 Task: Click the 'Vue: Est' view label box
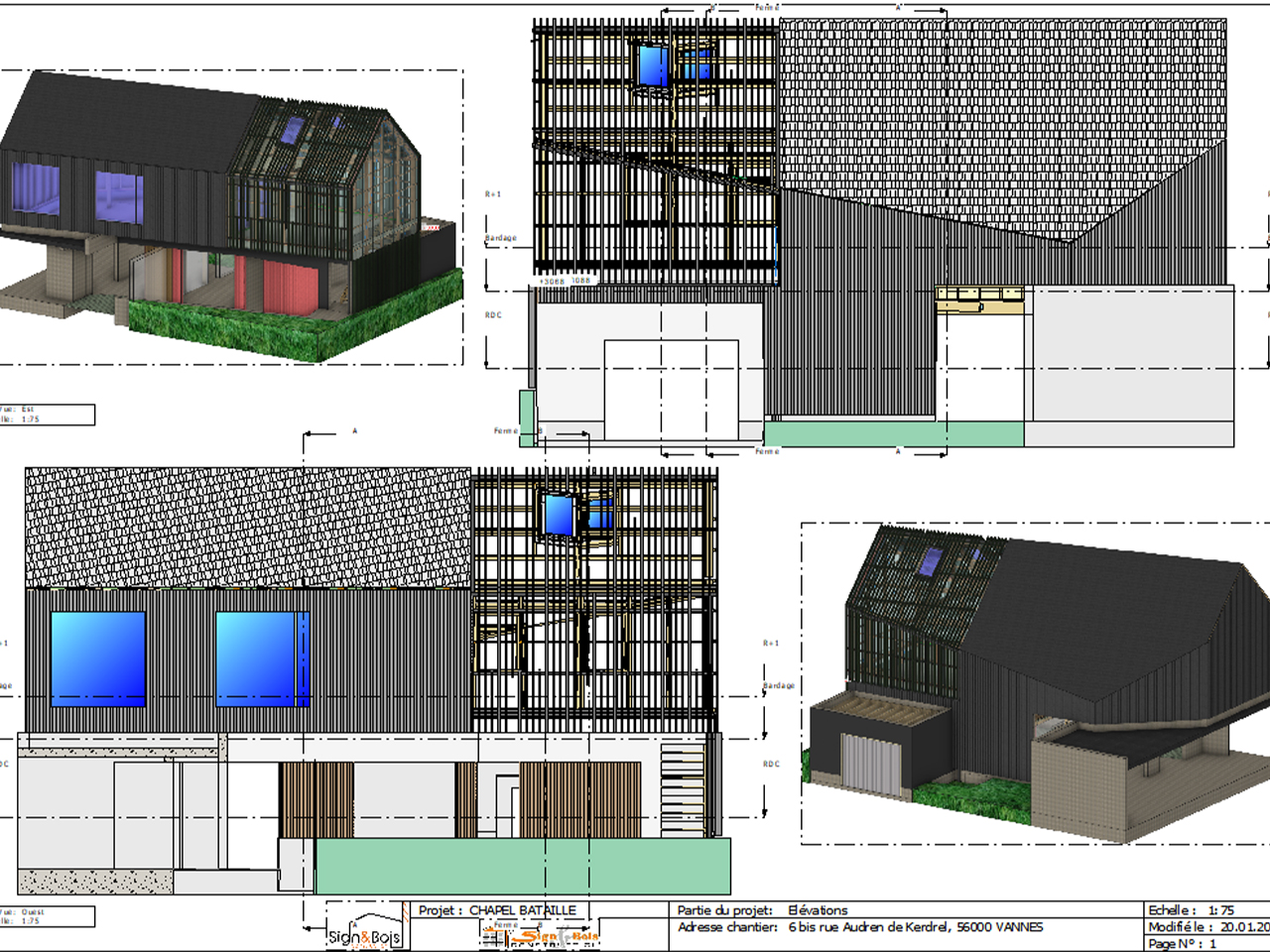(x=47, y=414)
